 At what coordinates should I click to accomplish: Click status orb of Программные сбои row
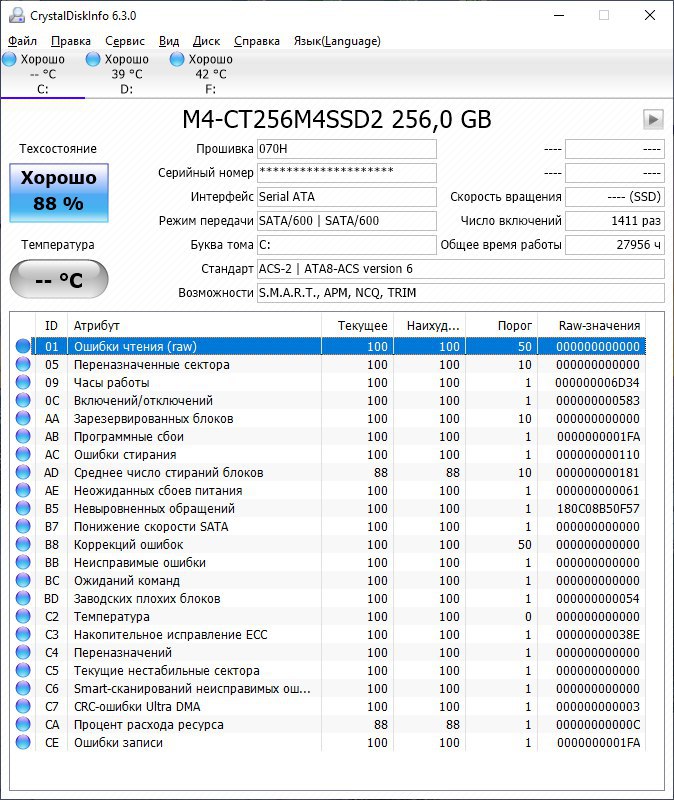click(23, 436)
